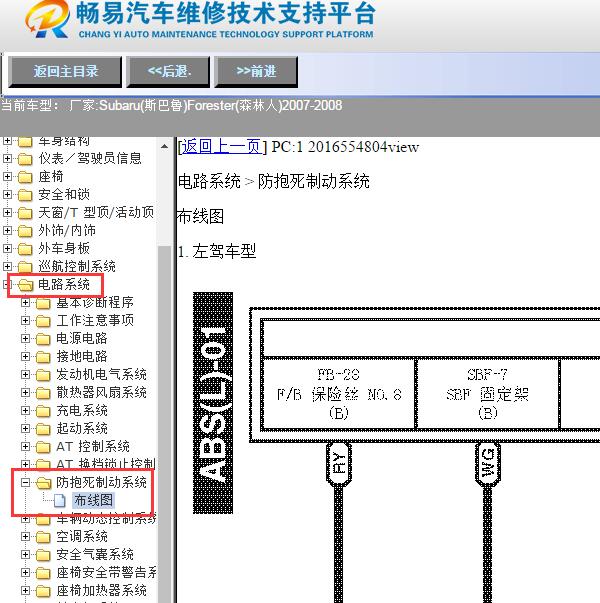Click the tree panel scroll-up arrow
The height and width of the screenshot is (603, 600).
point(164,147)
